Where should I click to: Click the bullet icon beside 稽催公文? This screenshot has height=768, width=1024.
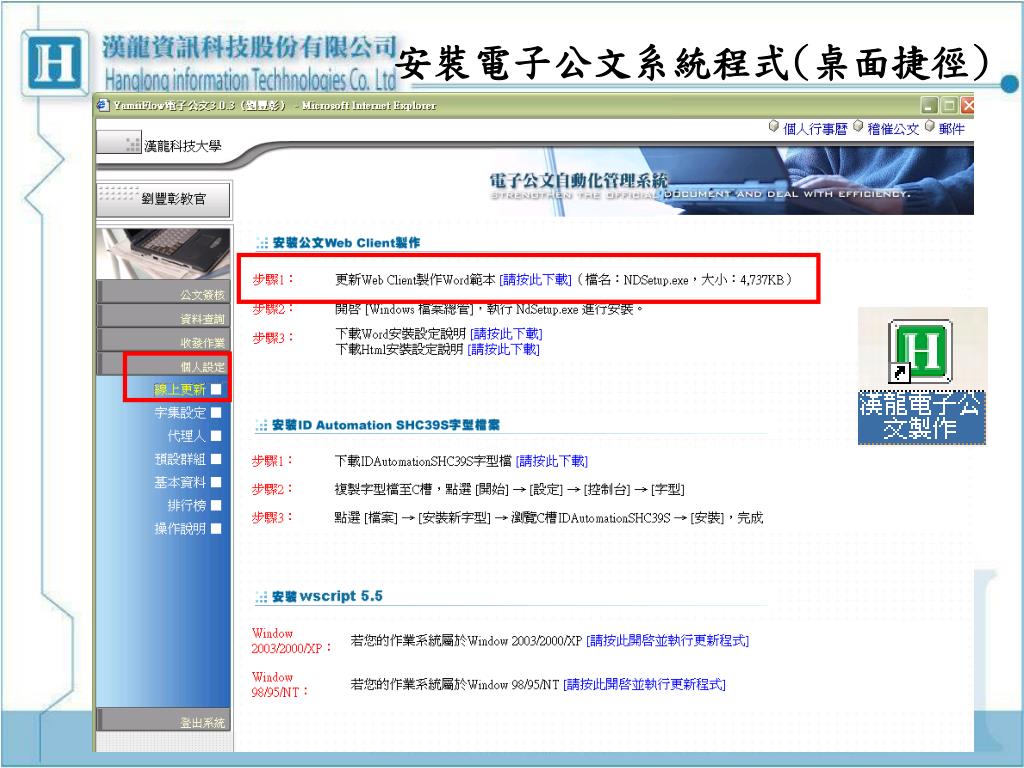(858, 126)
